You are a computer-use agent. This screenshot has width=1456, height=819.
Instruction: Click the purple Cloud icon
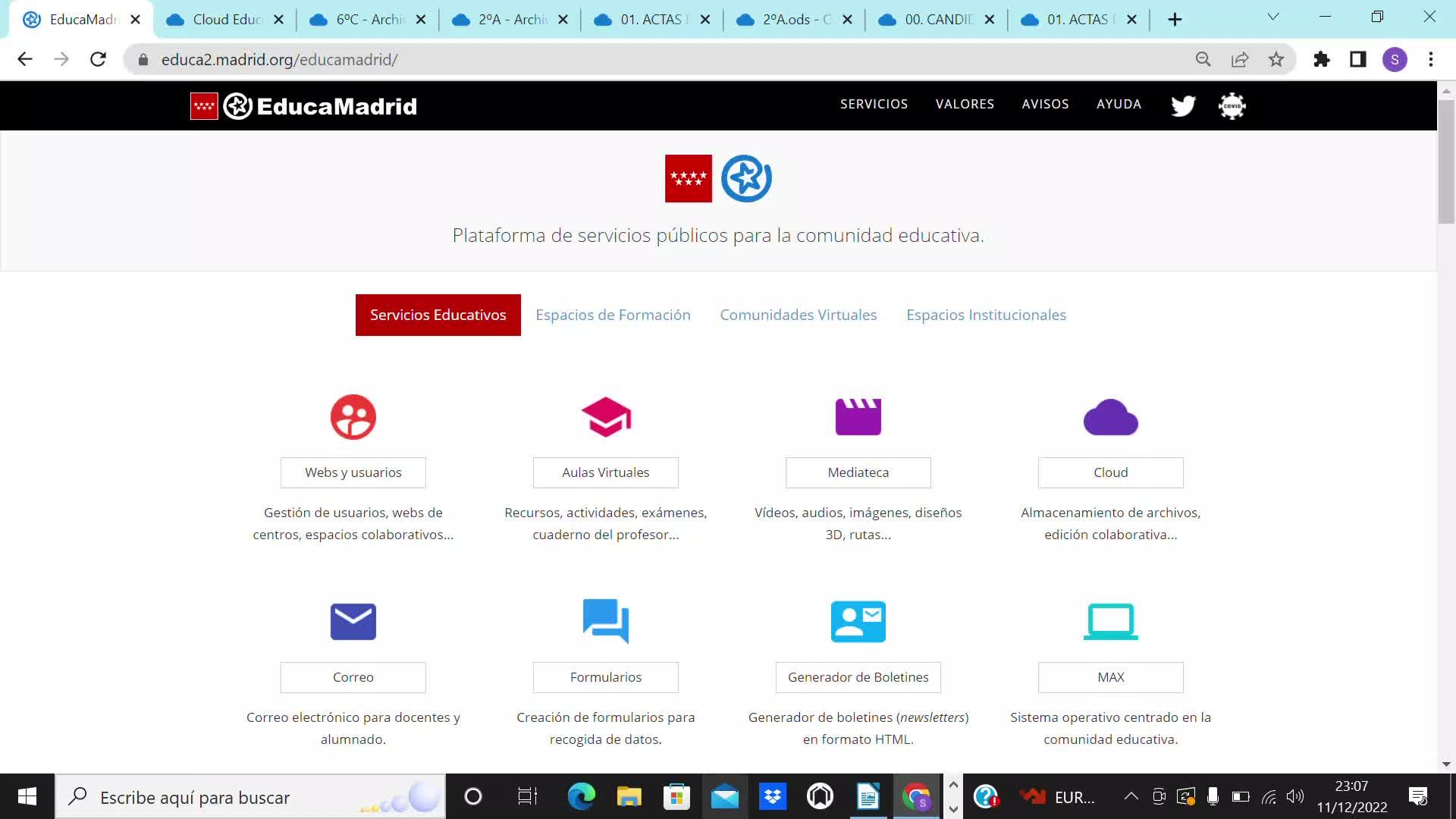pos(1110,417)
